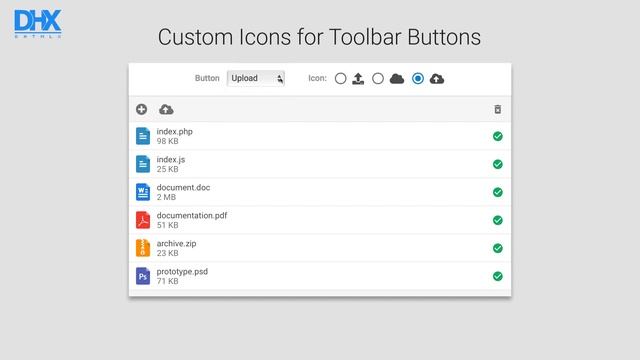Click the green checkmark for documentation.pdf

(498, 220)
